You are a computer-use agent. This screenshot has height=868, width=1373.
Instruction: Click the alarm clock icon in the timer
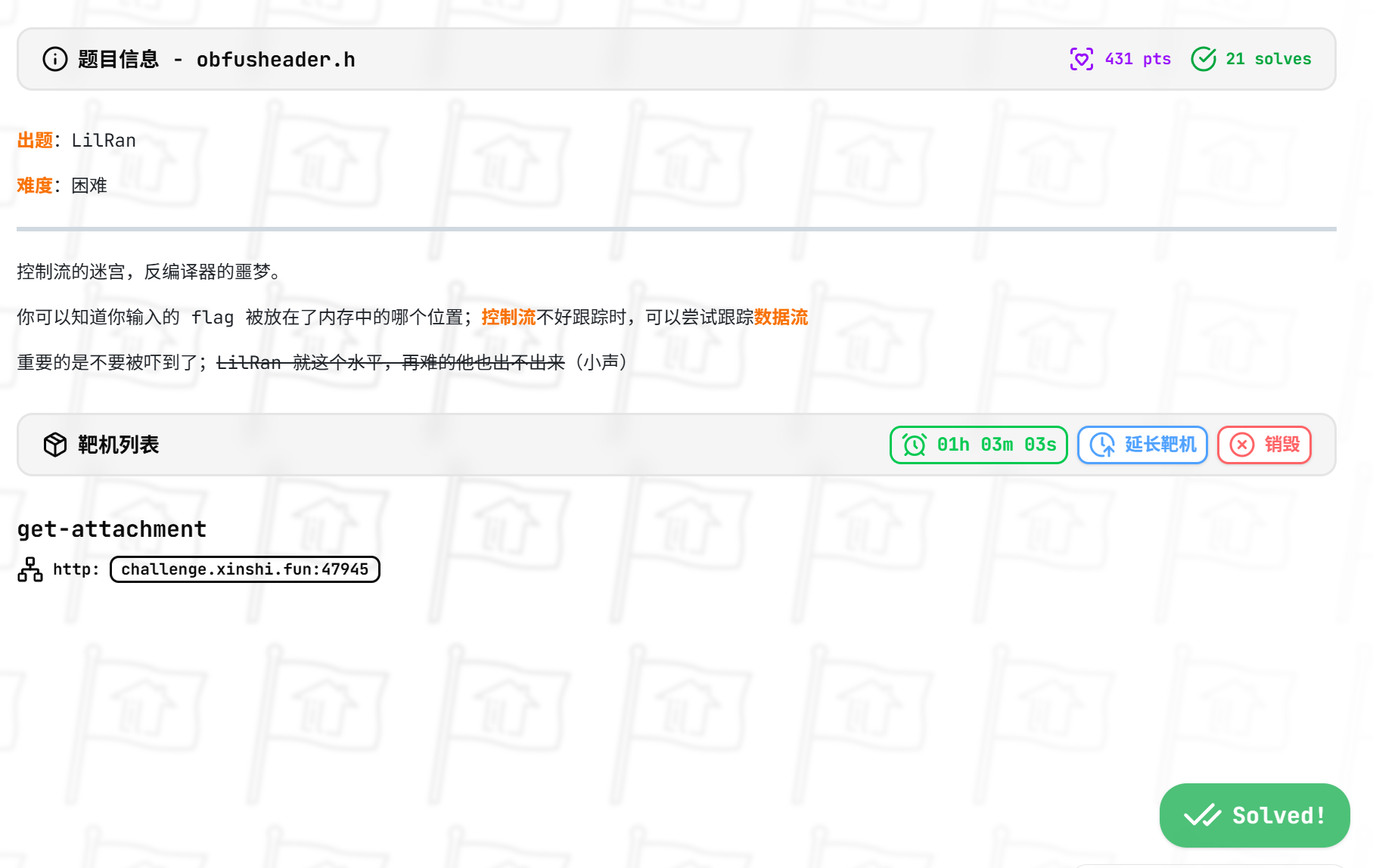tap(913, 445)
